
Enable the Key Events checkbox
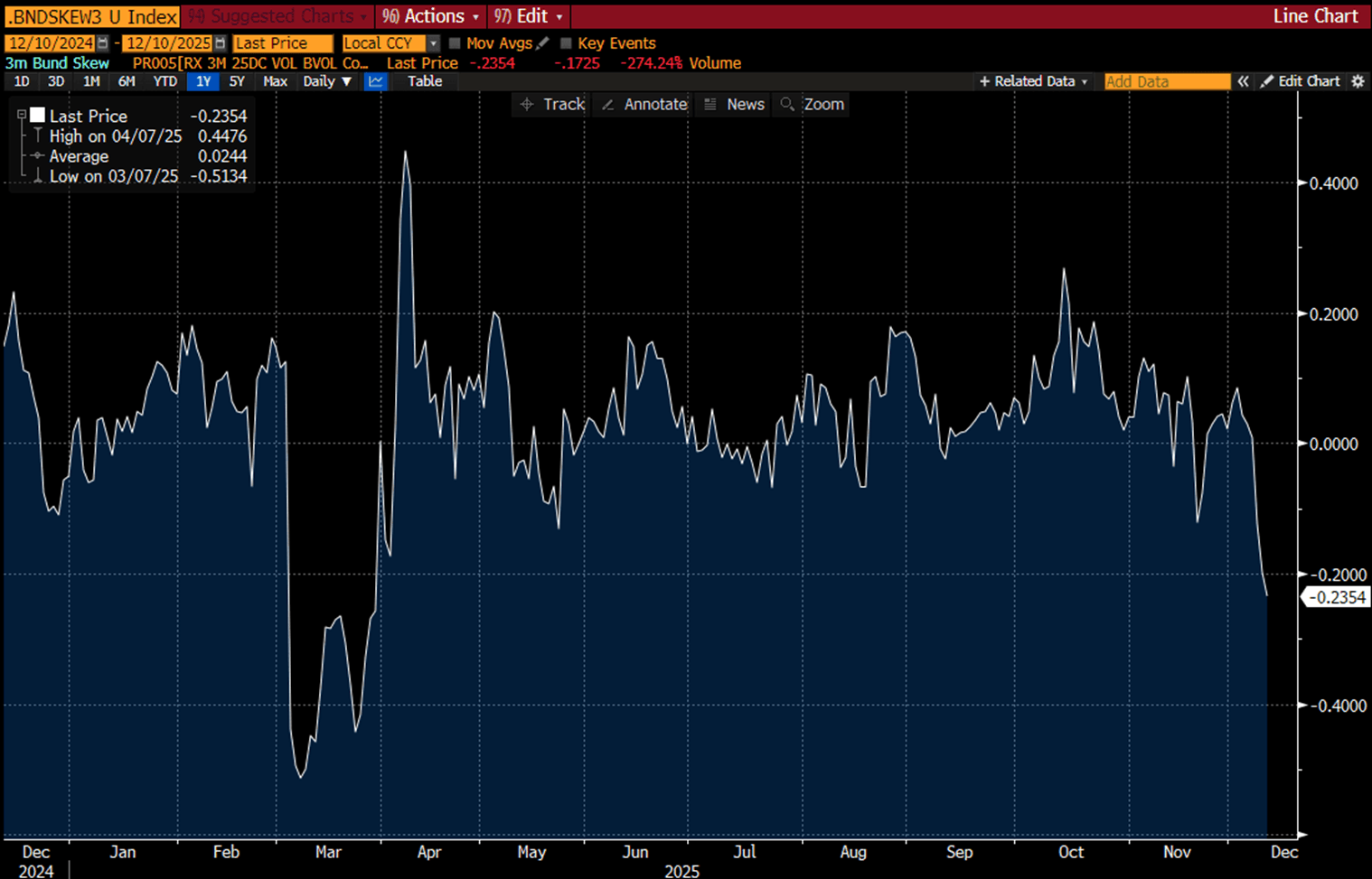tap(566, 43)
